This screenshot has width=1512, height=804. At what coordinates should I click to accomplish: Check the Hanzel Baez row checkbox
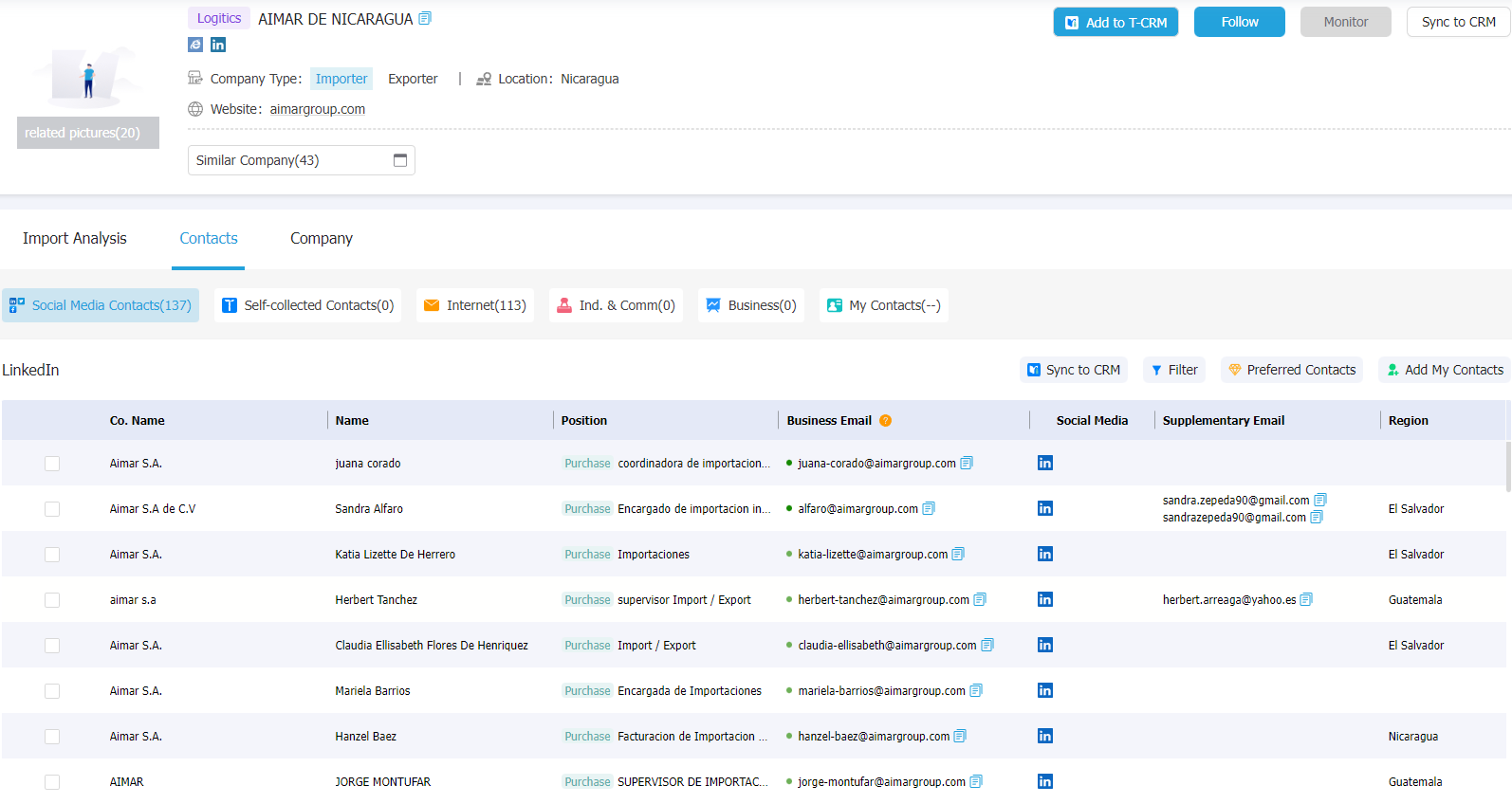(52, 737)
